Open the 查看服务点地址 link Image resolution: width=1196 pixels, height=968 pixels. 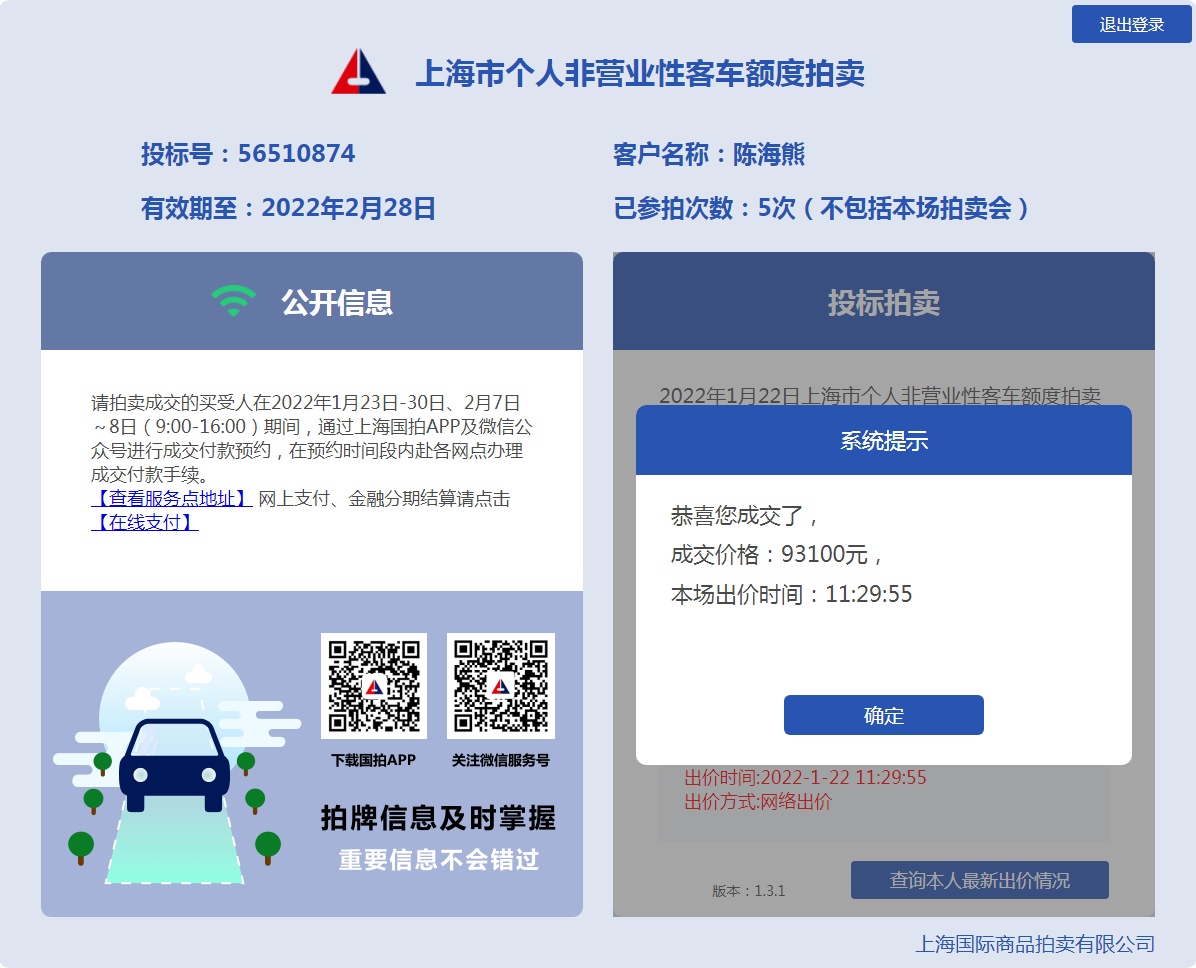[x=172, y=498]
